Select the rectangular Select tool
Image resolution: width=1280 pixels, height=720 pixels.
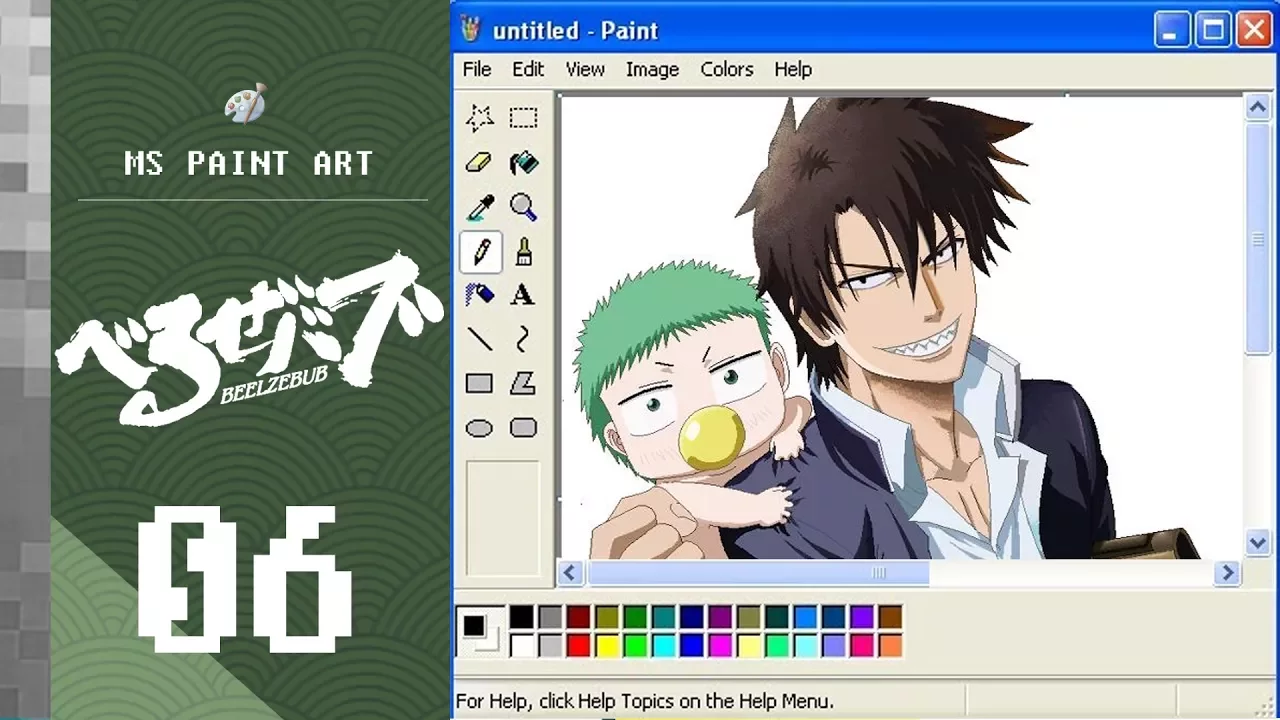pos(523,119)
